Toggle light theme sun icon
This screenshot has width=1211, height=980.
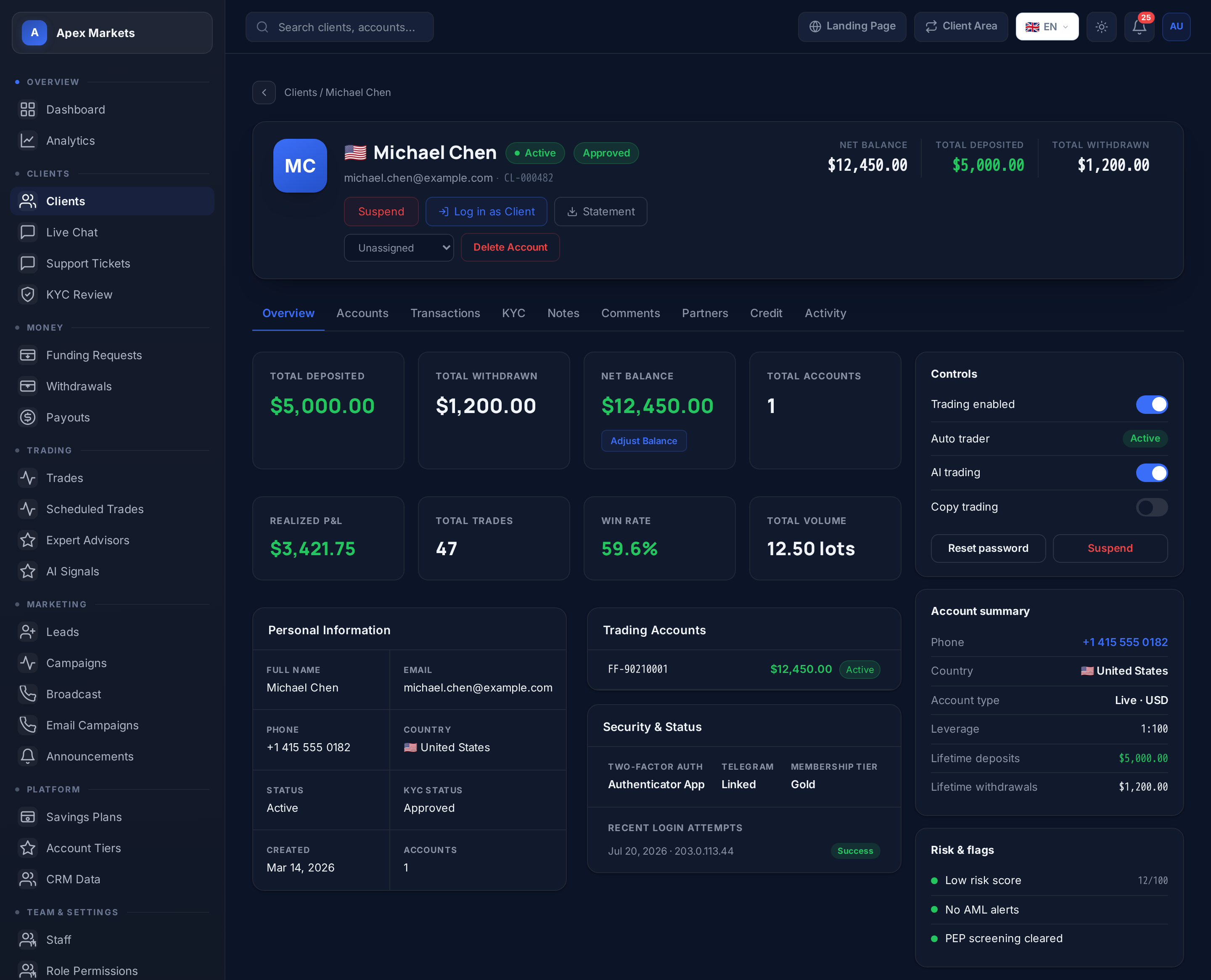pos(1102,26)
